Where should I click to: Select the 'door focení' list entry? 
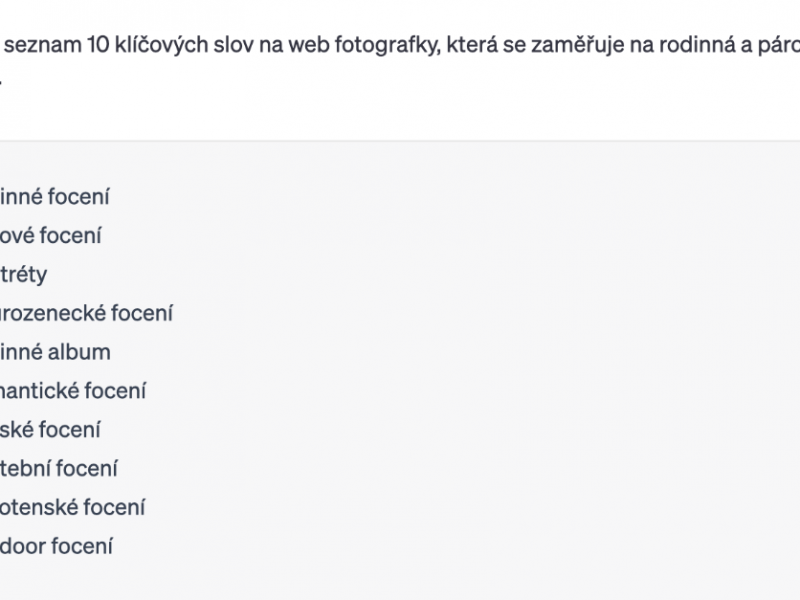click(x=56, y=546)
